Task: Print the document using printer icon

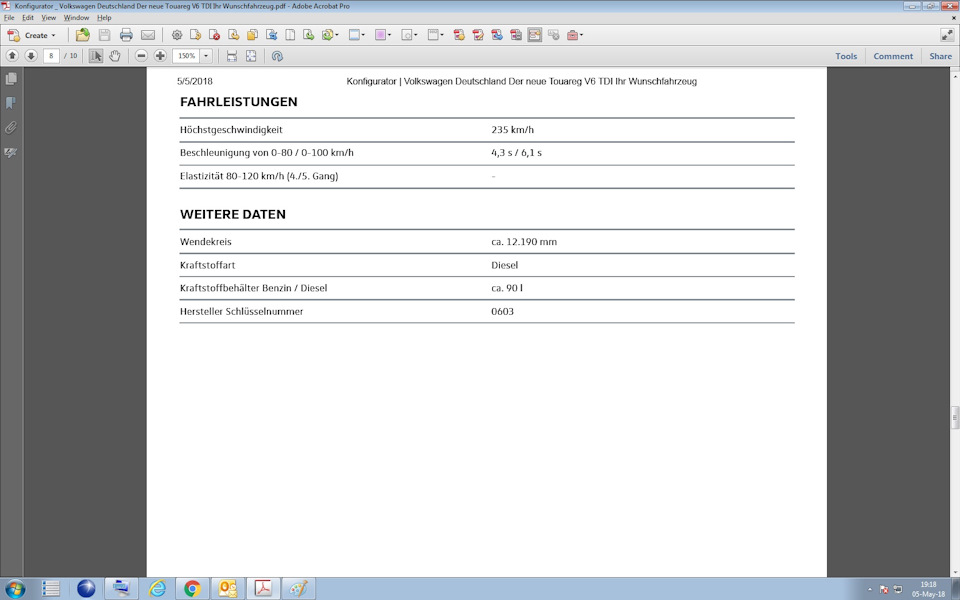Action: (126, 35)
